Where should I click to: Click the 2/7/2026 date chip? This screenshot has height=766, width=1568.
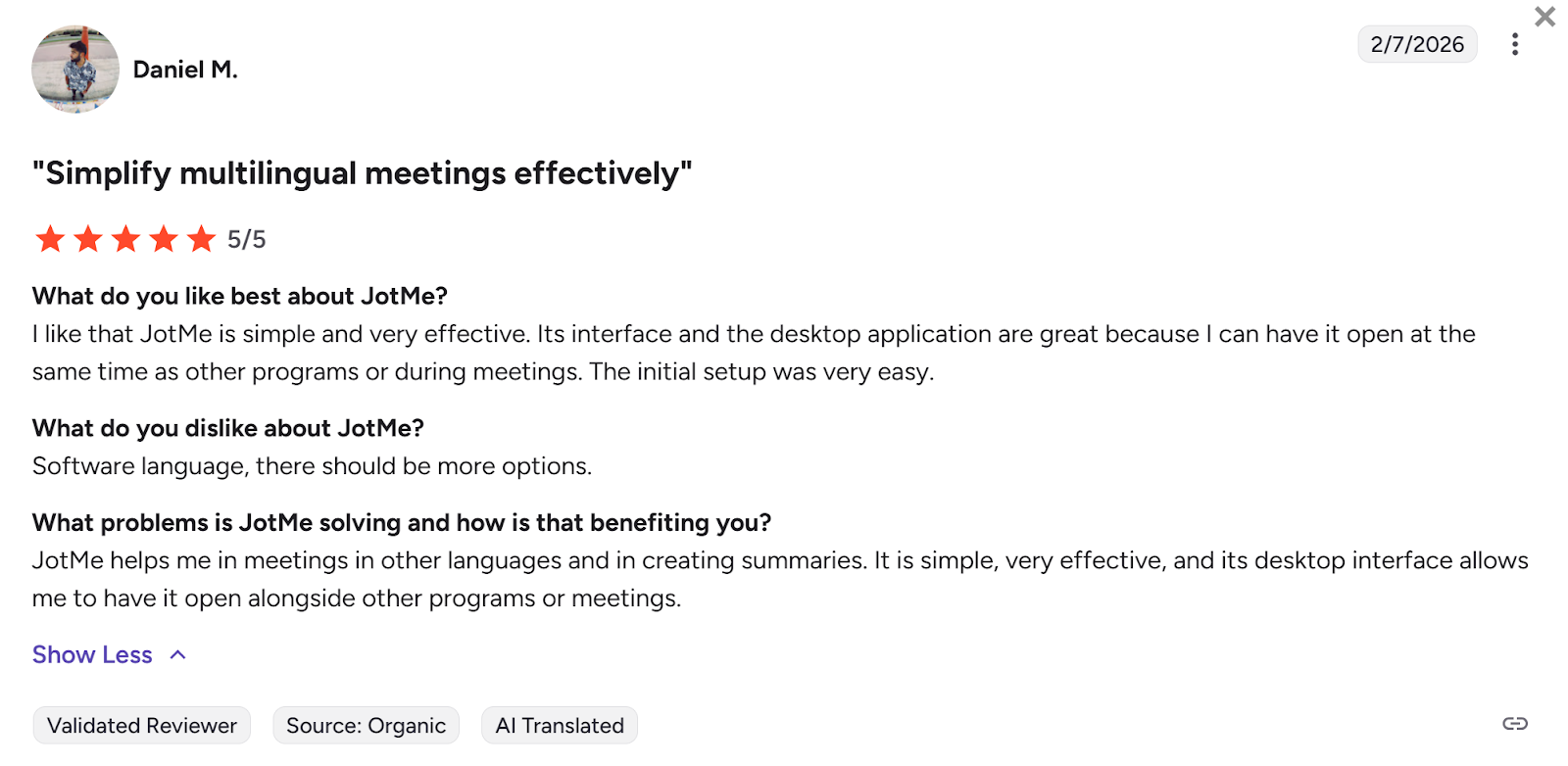click(1418, 44)
